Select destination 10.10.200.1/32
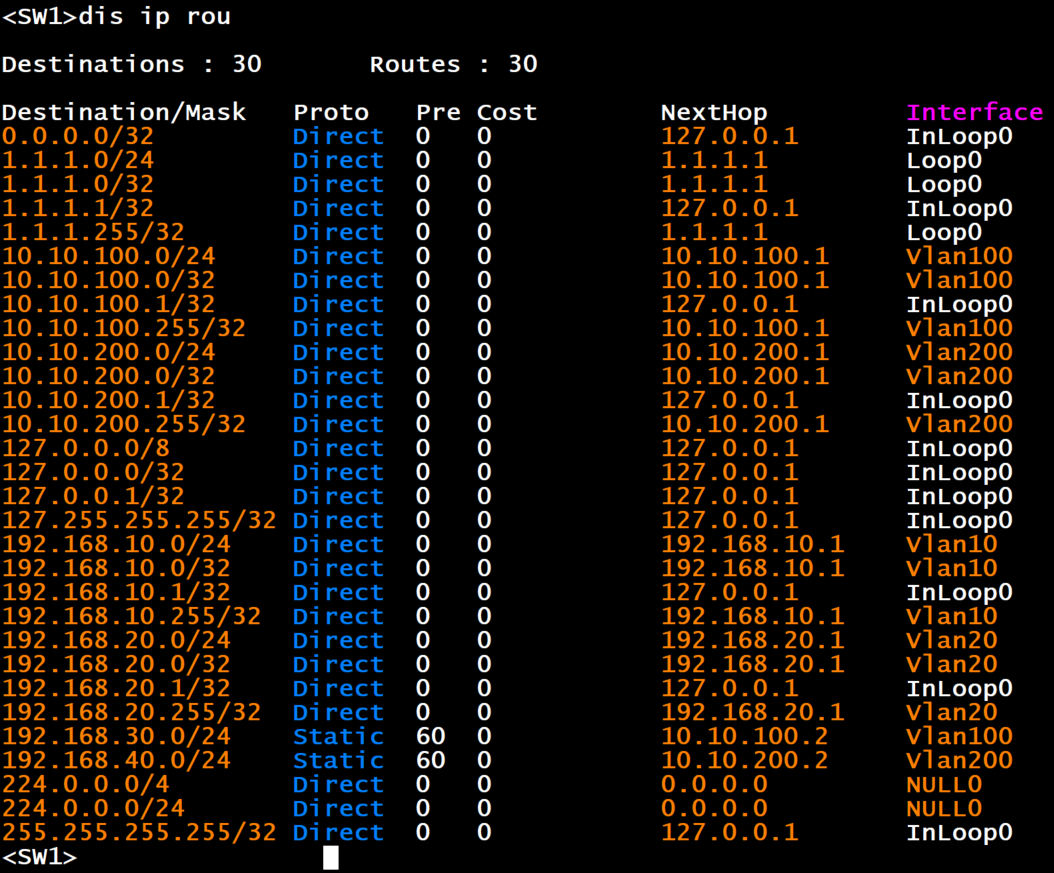Viewport: 1054px width, 873px height. (109, 401)
